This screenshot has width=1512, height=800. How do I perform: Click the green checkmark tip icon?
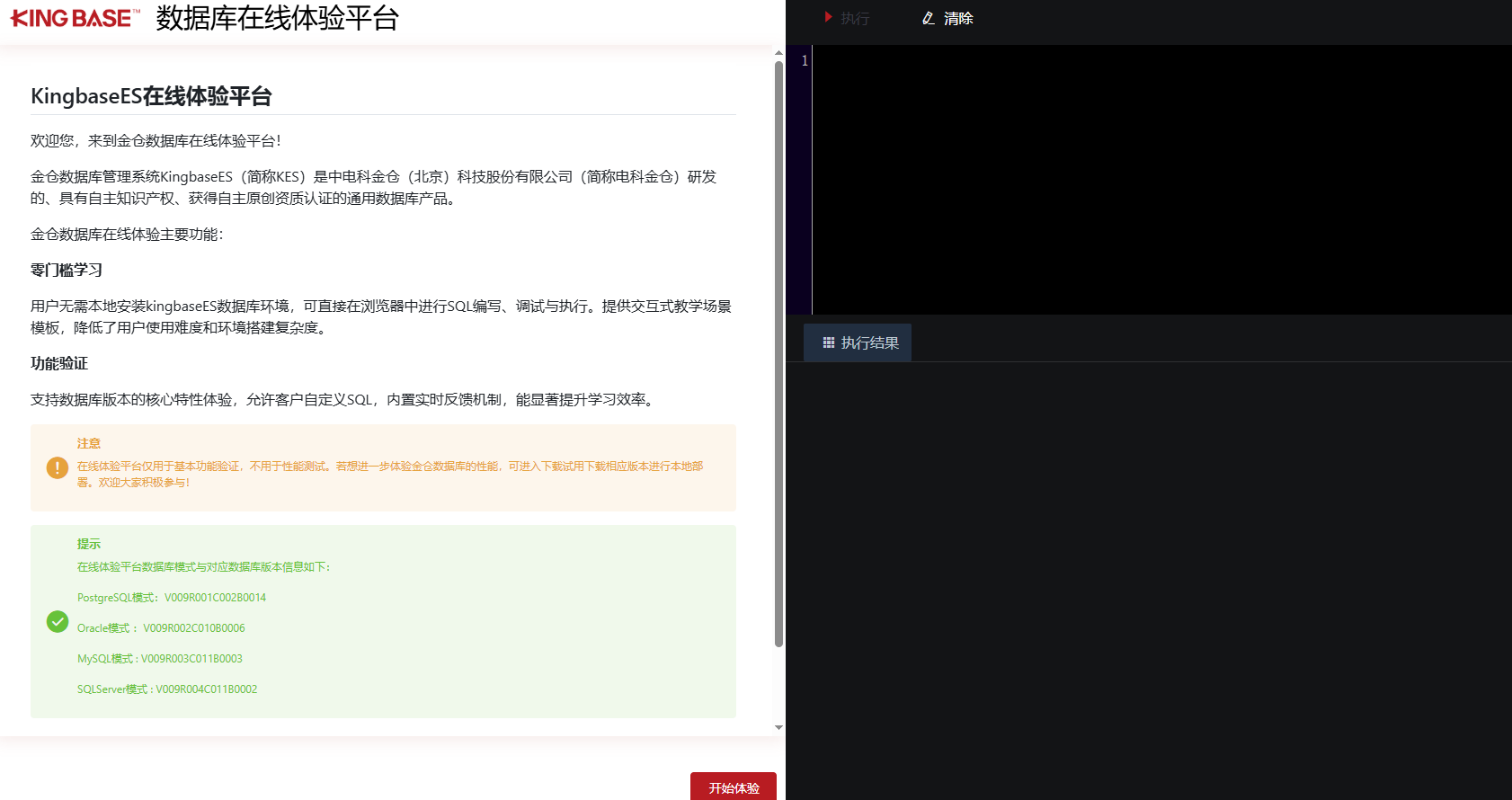58,622
